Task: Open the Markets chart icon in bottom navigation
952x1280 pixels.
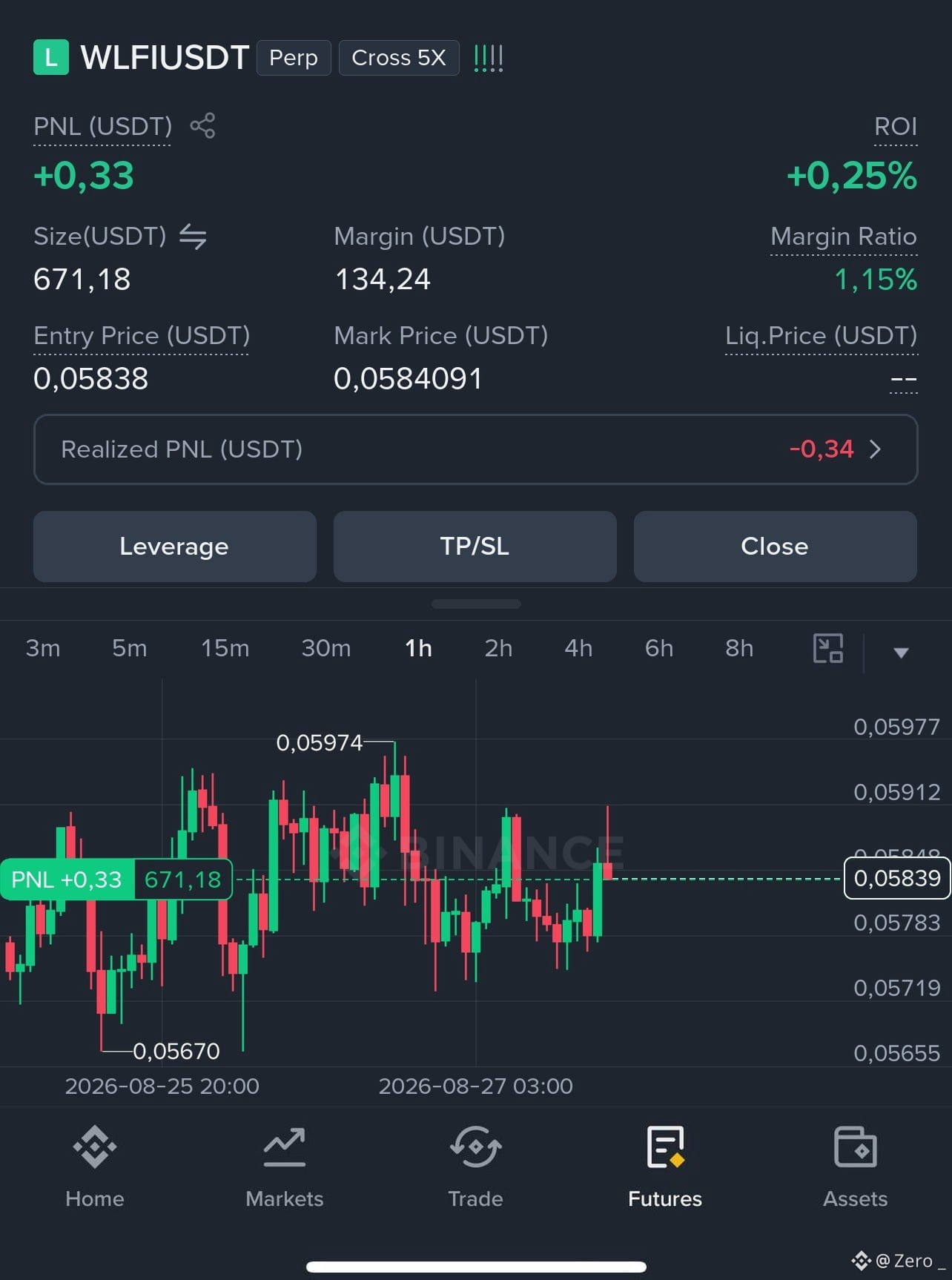Action: pyautogui.click(x=285, y=1147)
